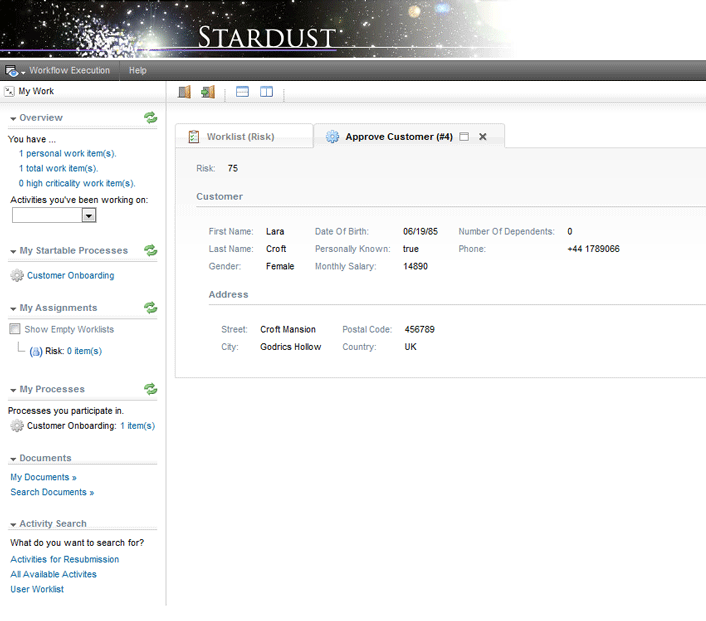
Task: Open the recent activities dropdown
Action: [89, 216]
